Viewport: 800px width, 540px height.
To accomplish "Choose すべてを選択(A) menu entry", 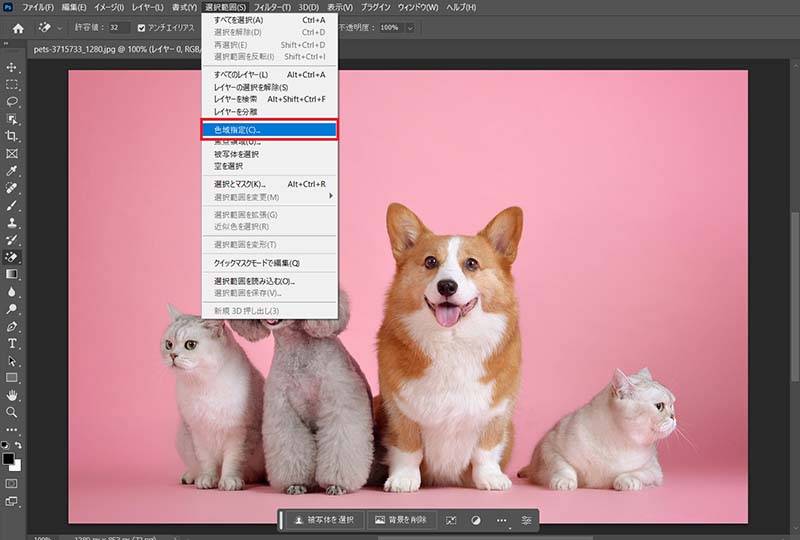I will click(x=269, y=20).
